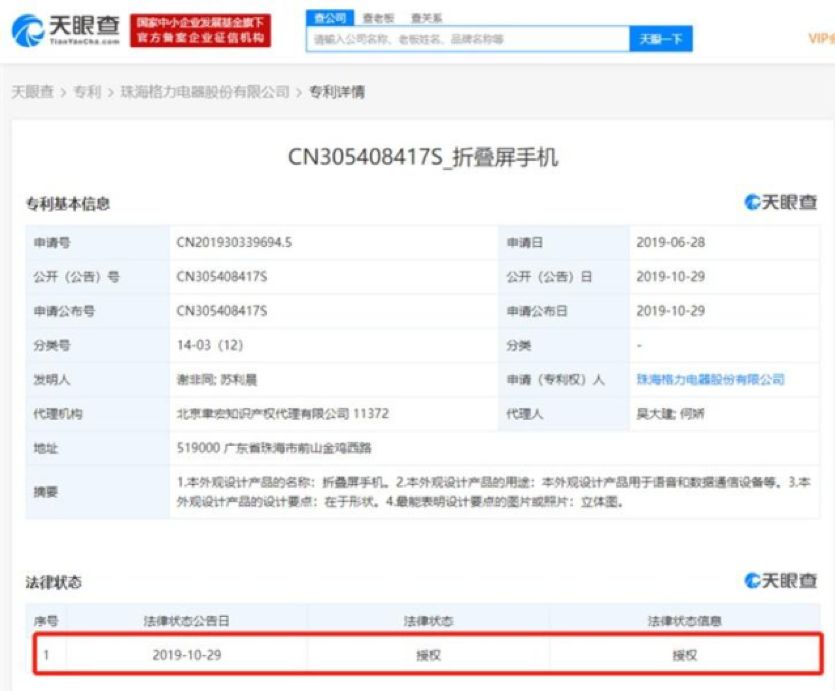Click application date 2019-06-28

670,242
